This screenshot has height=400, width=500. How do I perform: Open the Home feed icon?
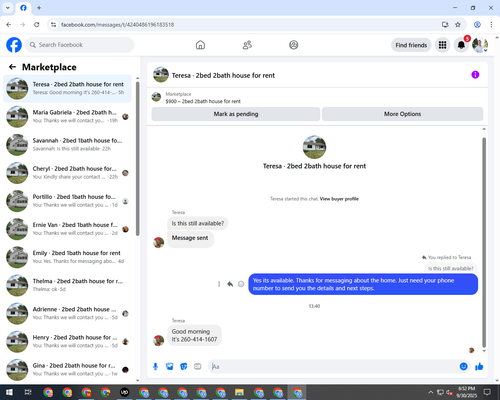click(200, 45)
